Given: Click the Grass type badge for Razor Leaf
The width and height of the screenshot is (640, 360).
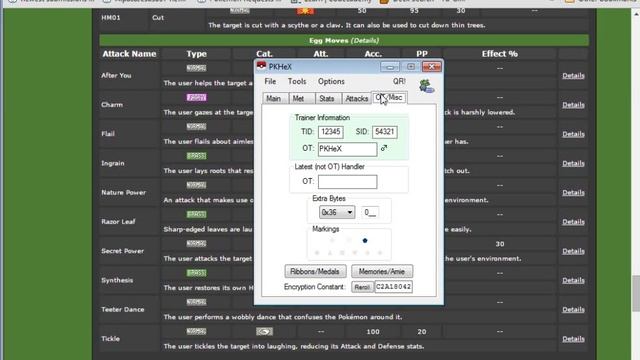Looking at the screenshot, I should click(196, 214).
